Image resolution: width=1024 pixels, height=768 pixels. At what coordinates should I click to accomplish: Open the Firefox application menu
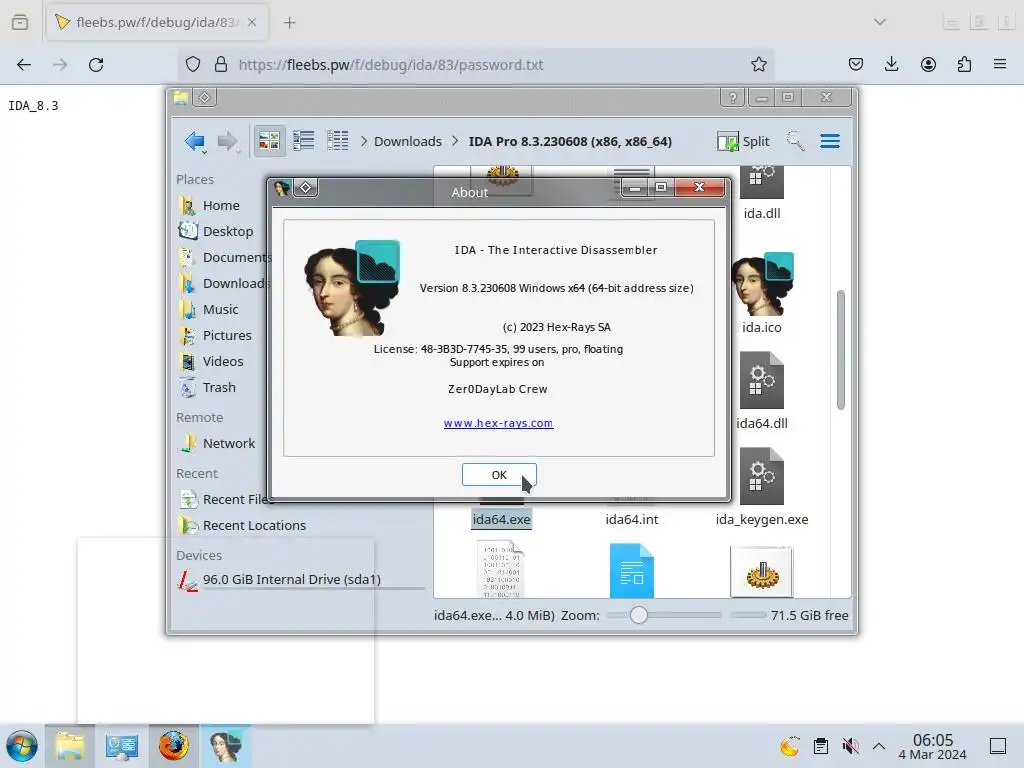click(x=1000, y=65)
